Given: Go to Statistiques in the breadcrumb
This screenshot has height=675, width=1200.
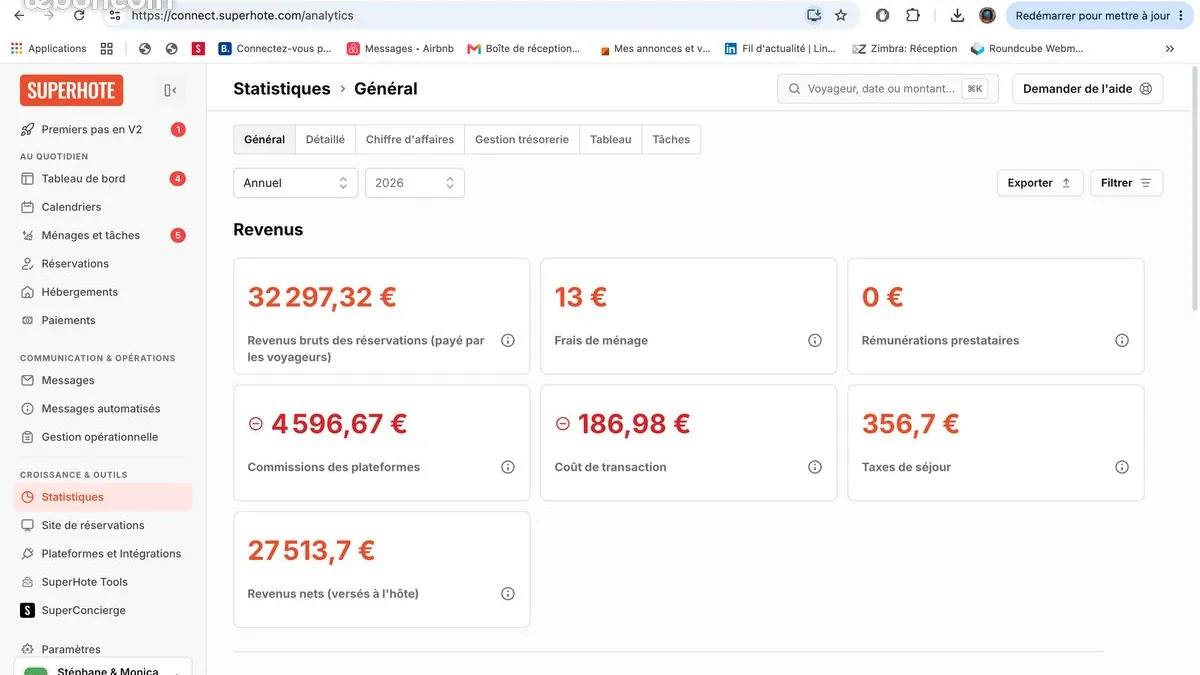Looking at the screenshot, I should [282, 89].
